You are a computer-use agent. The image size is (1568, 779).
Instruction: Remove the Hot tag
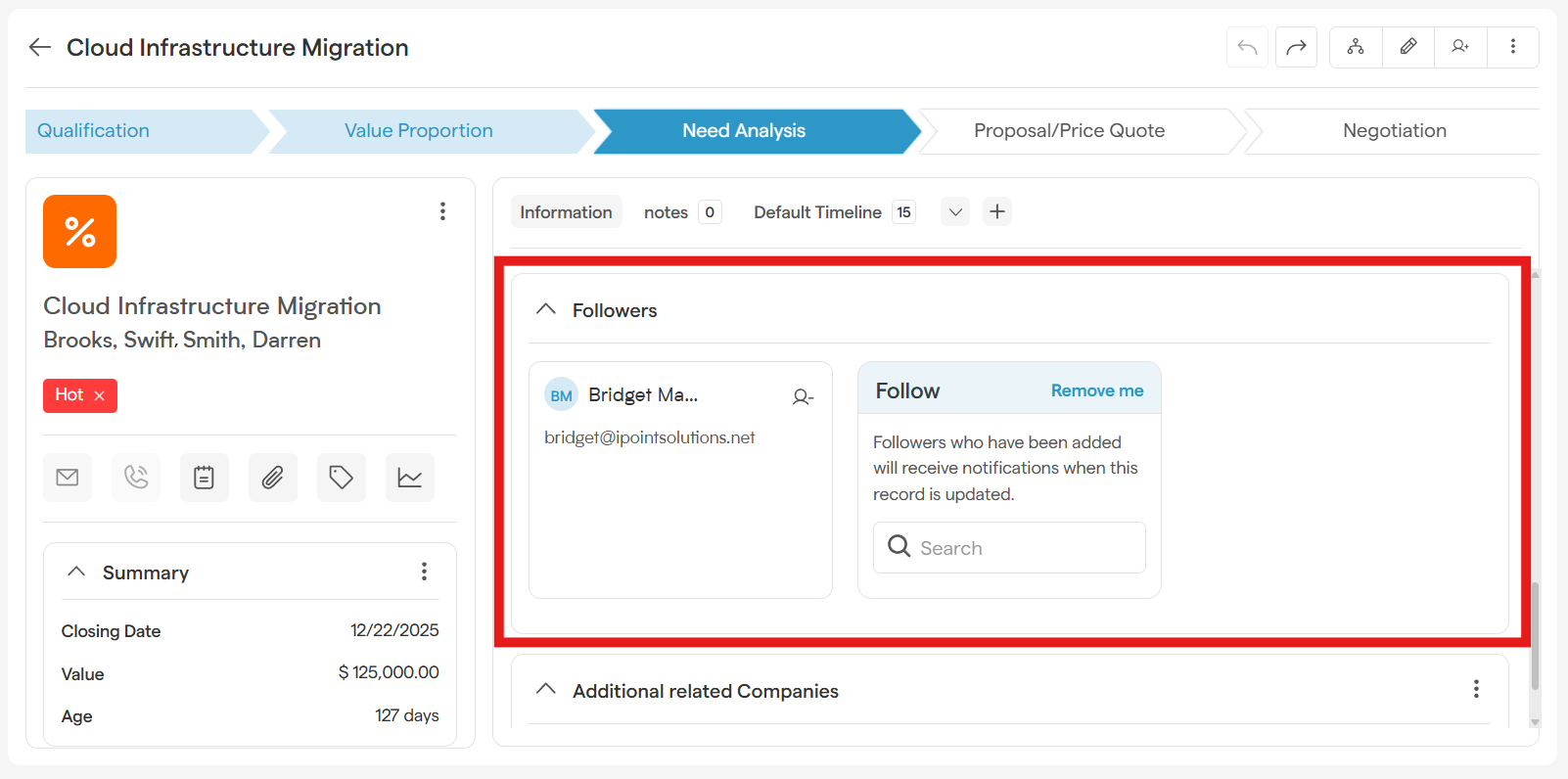click(x=99, y=395)
